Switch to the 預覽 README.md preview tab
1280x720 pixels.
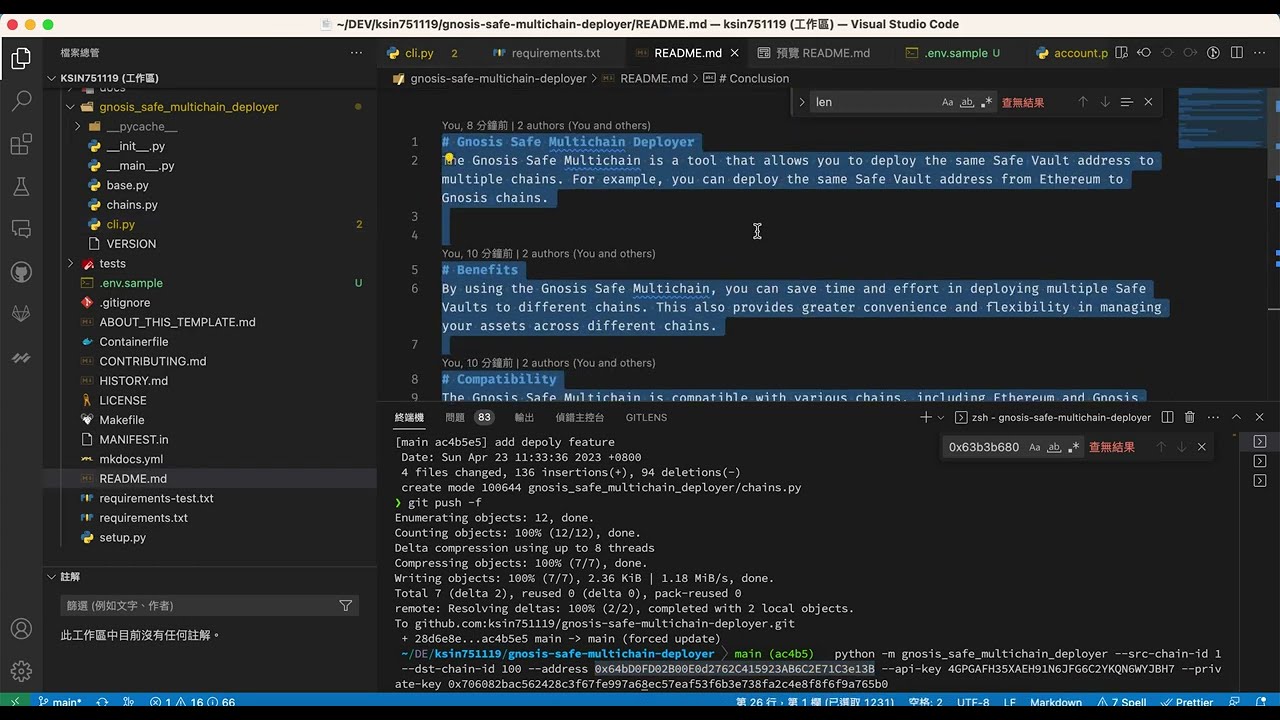pos(815,53)
